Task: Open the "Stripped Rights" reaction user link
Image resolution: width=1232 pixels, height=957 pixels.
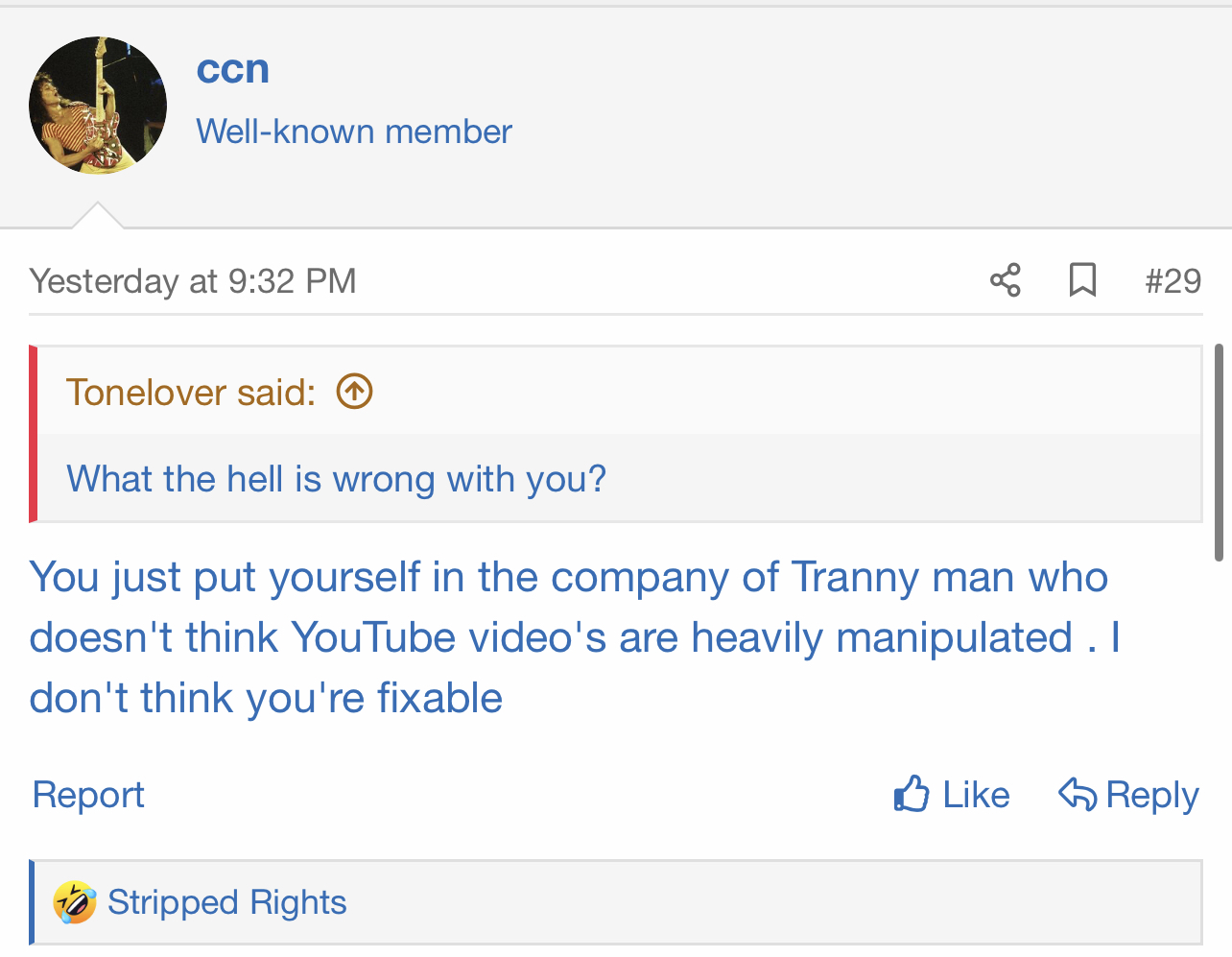Action: [x=226, y=902]
